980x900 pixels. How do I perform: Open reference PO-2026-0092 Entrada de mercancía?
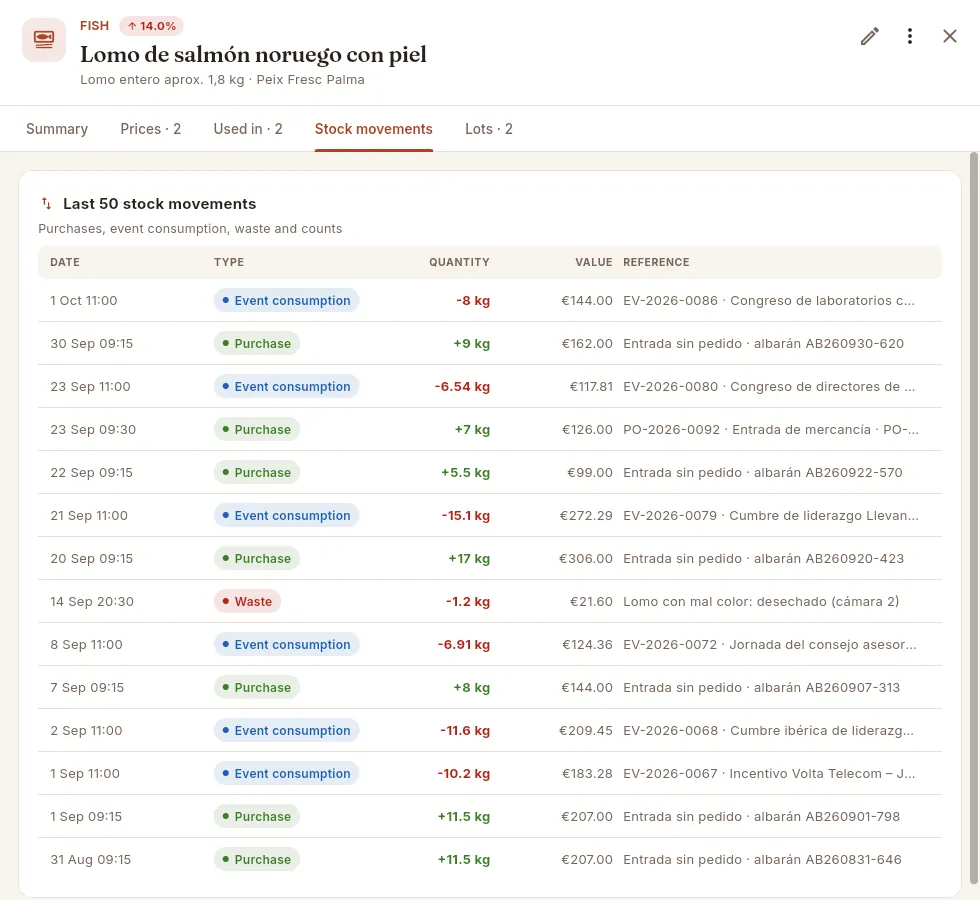click(x=771, y=429)
